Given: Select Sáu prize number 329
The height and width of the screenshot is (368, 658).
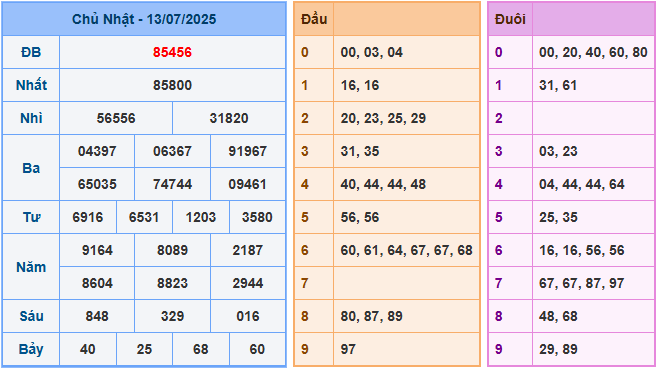Looking at the screenshot, I should [172, 316].
